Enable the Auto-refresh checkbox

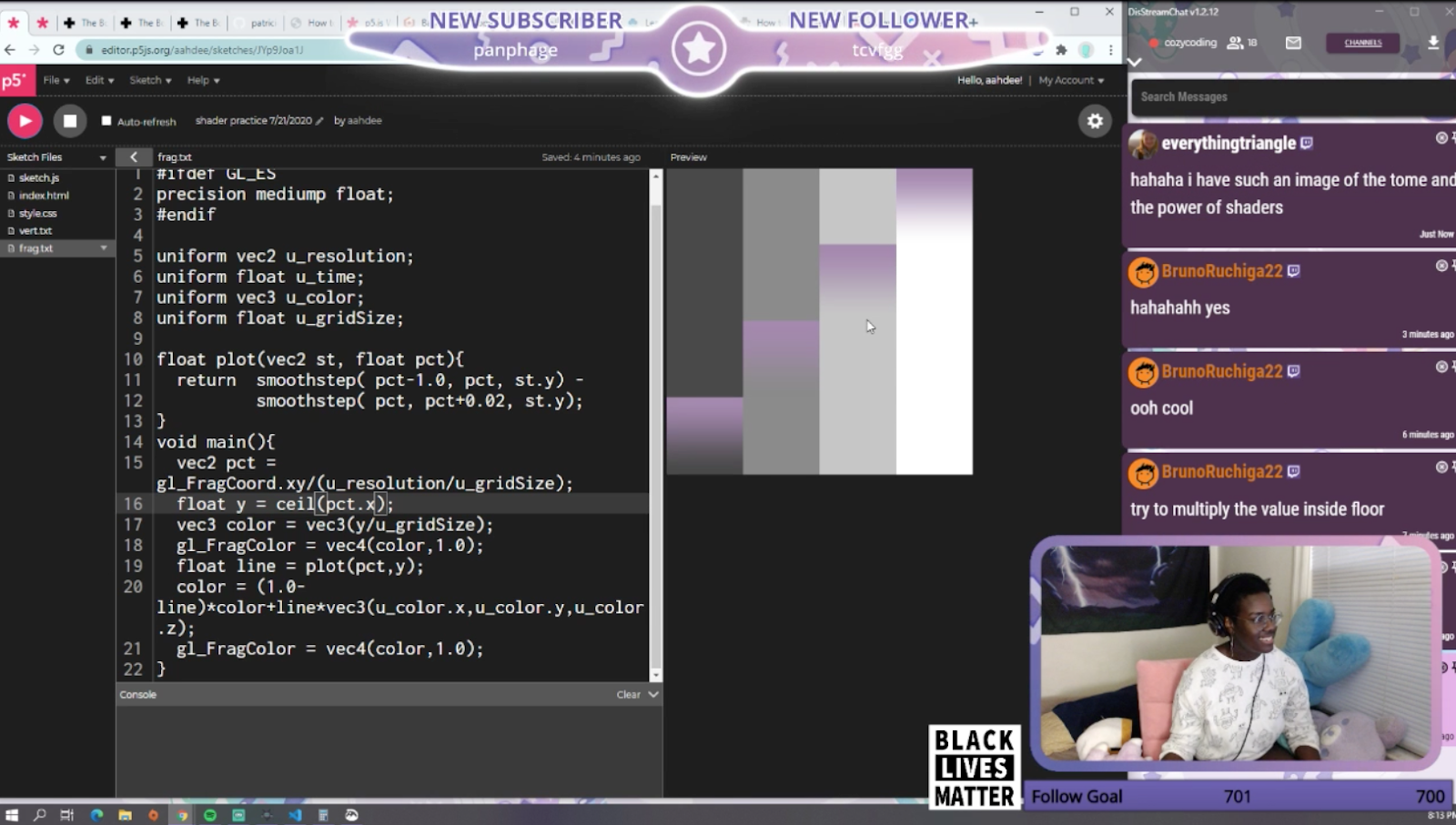coord(106,120)
